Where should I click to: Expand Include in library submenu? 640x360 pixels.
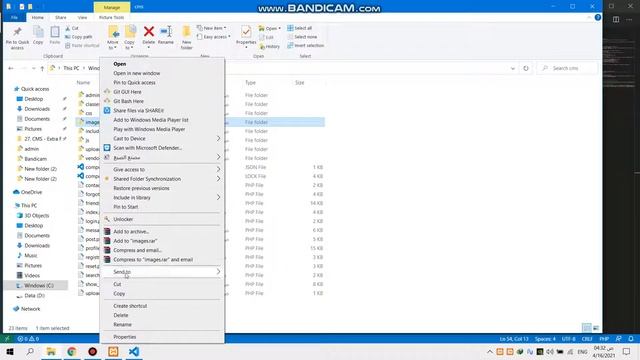(162, 198)
